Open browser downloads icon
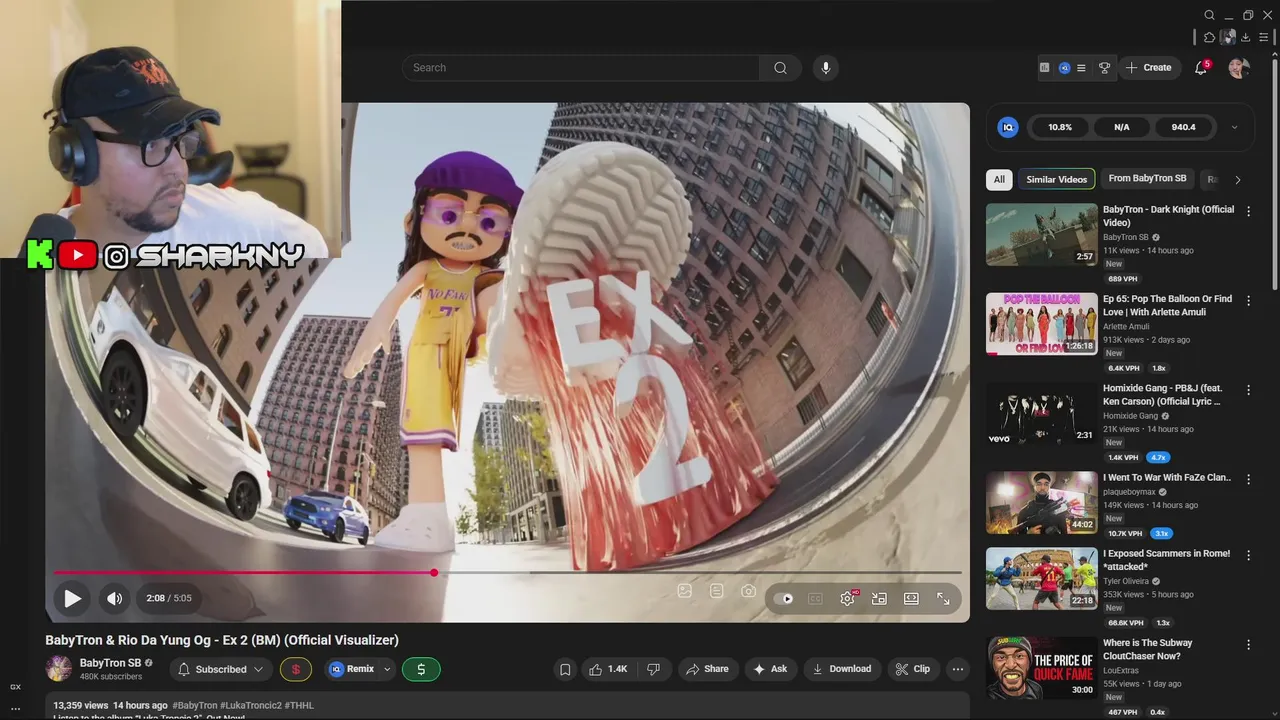This screenshot has width=1280, height=720. point(1246,37)
